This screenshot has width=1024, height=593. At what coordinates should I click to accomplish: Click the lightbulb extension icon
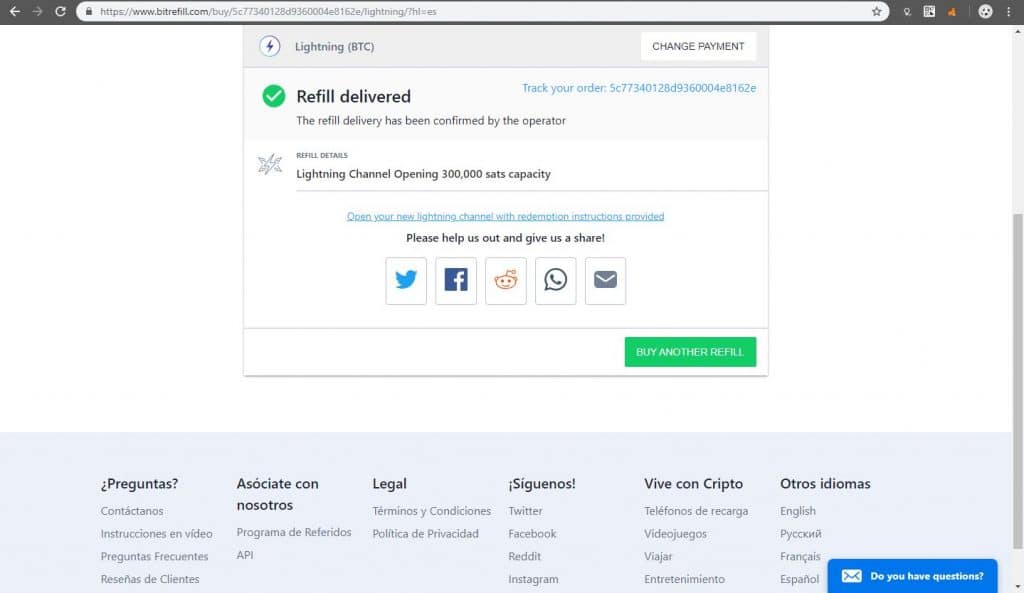pos(907,12)
